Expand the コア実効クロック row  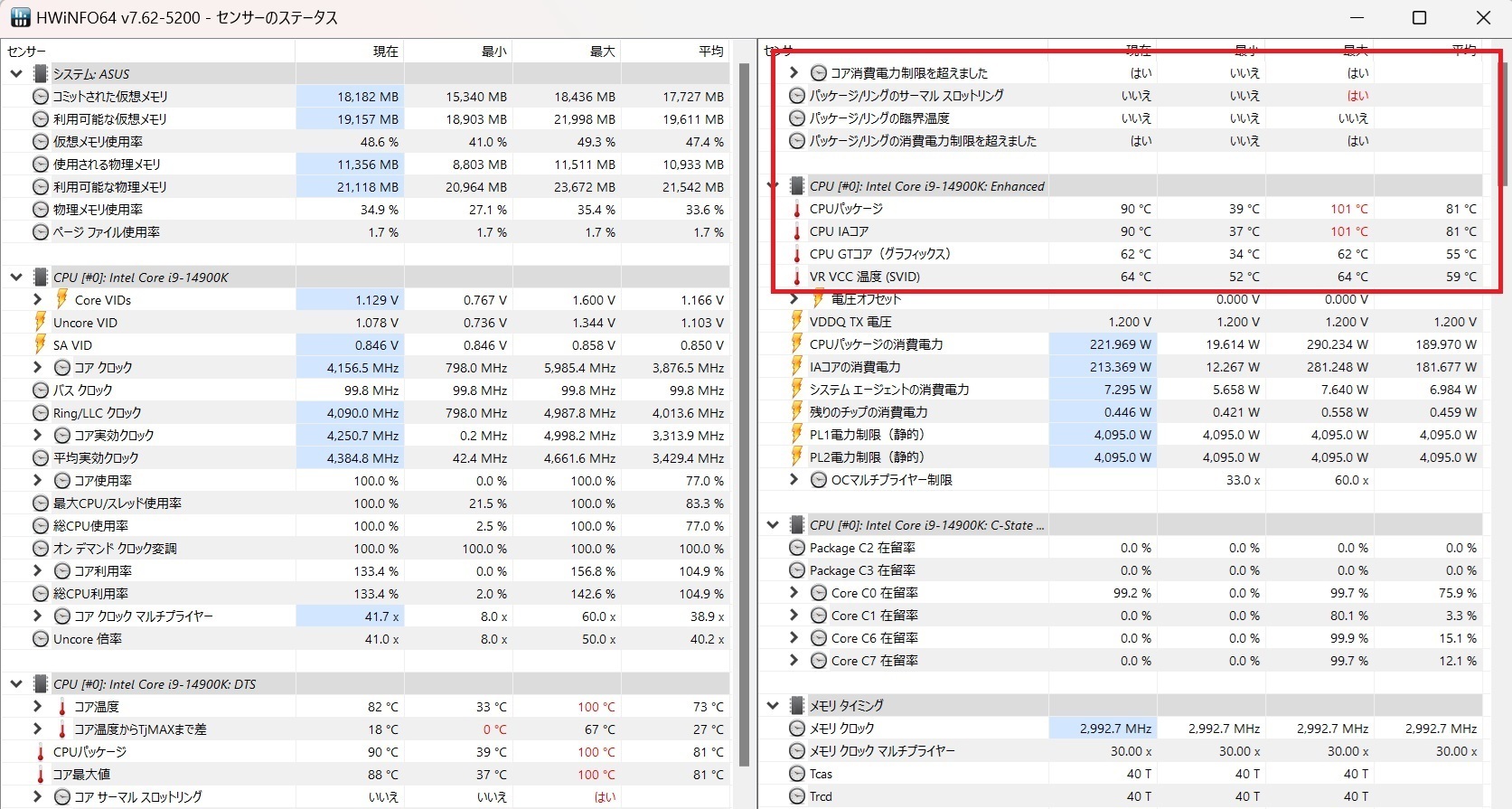pos(37,435)
